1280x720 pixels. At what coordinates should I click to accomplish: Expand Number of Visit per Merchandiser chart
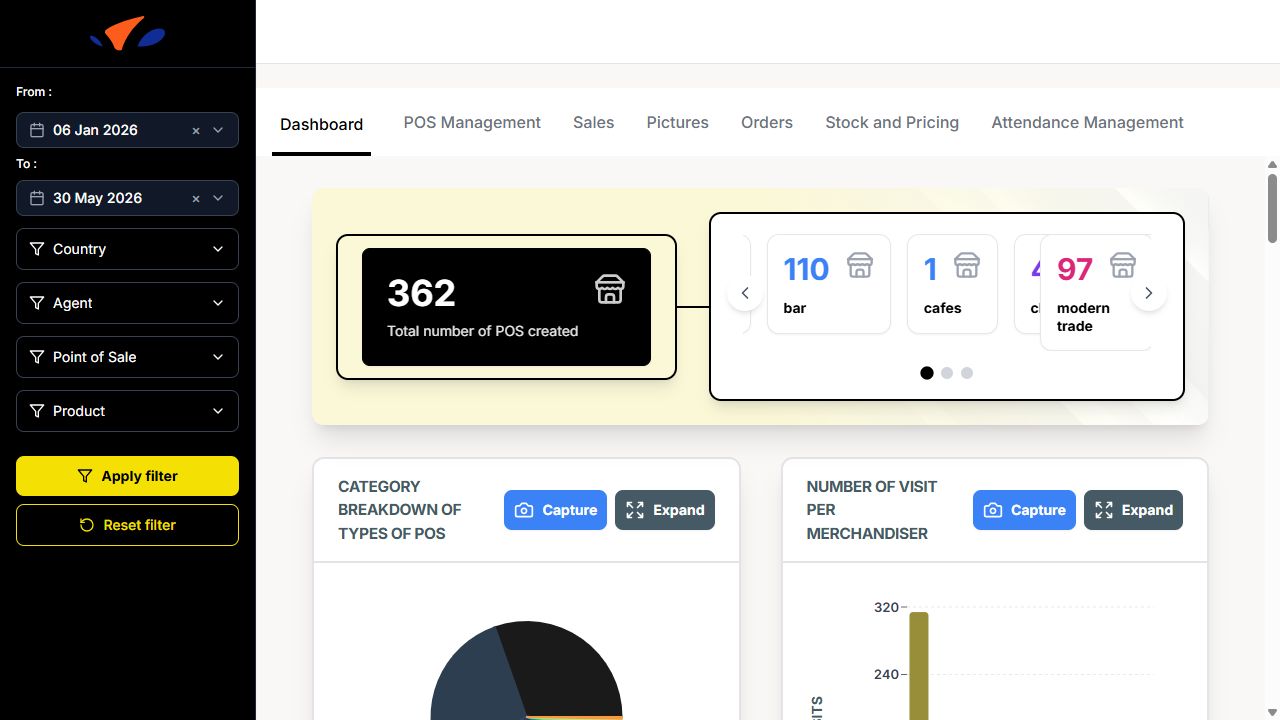coord(1133,510)
